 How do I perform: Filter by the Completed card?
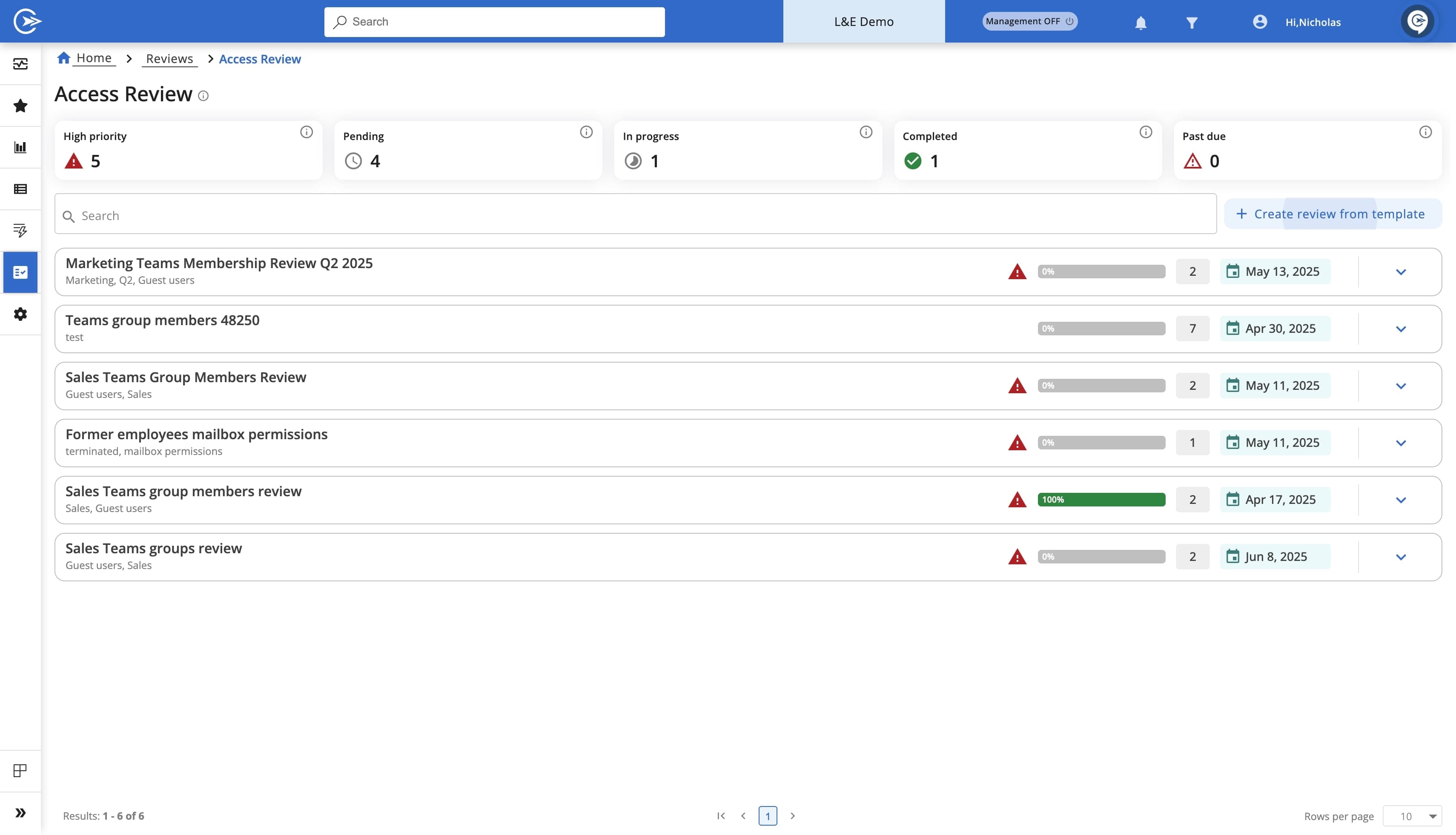[1028, 150]
